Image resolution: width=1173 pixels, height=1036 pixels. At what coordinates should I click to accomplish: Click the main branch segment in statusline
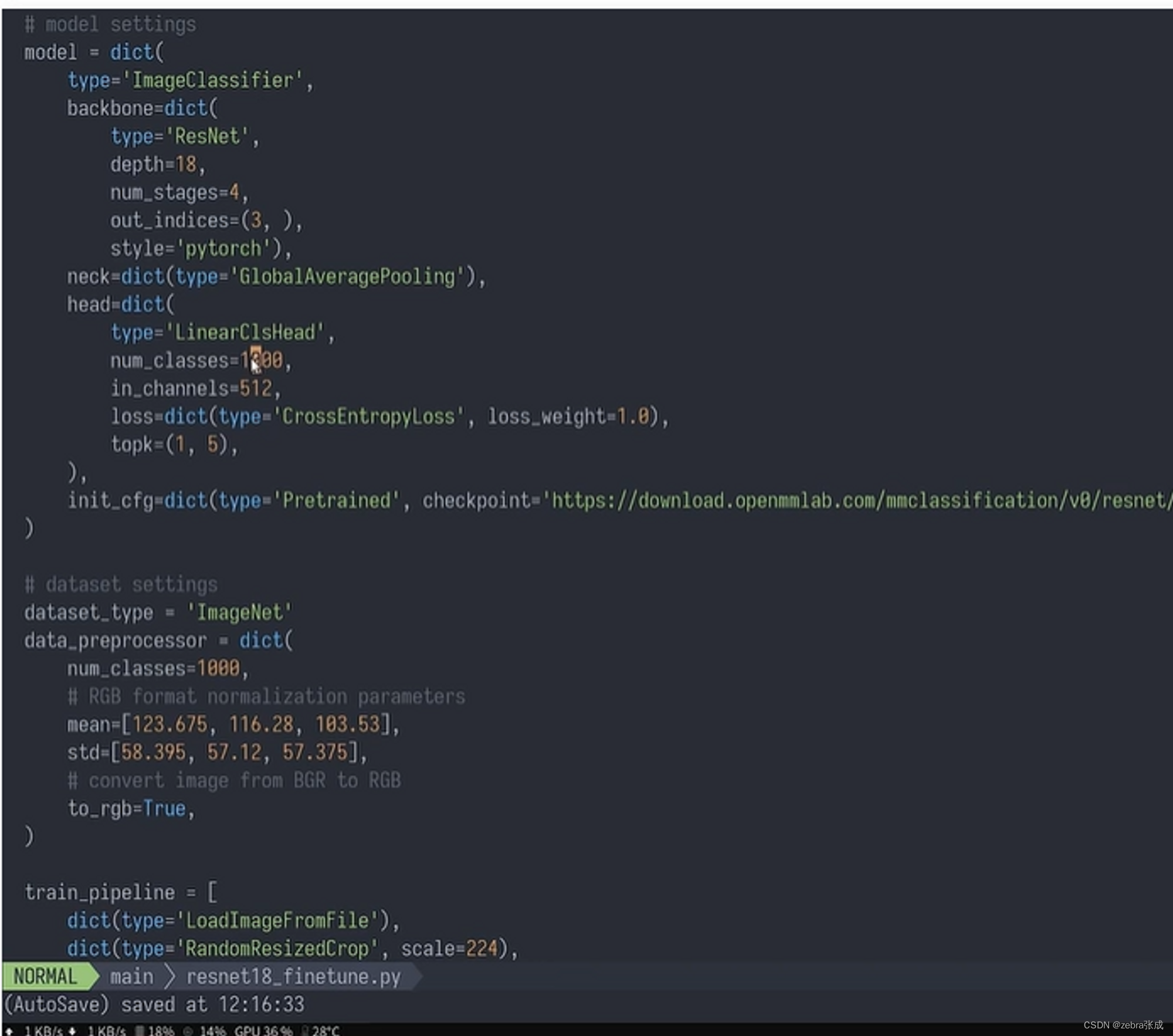click(131, 977)
